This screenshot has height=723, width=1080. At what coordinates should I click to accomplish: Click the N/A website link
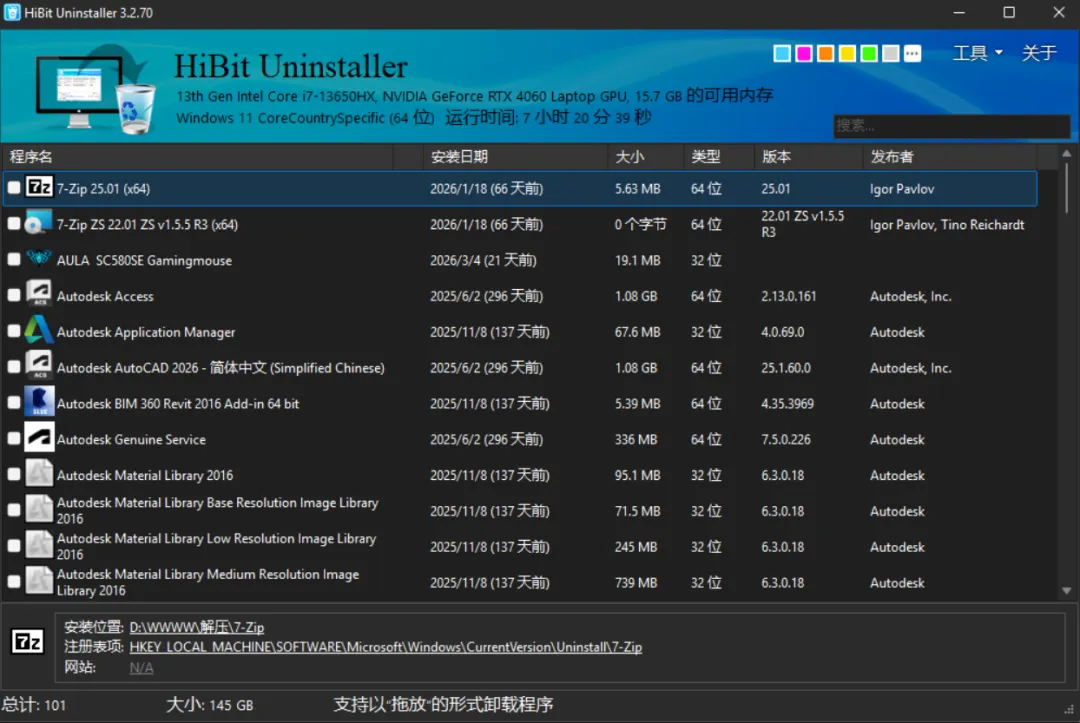pos(141,668)
